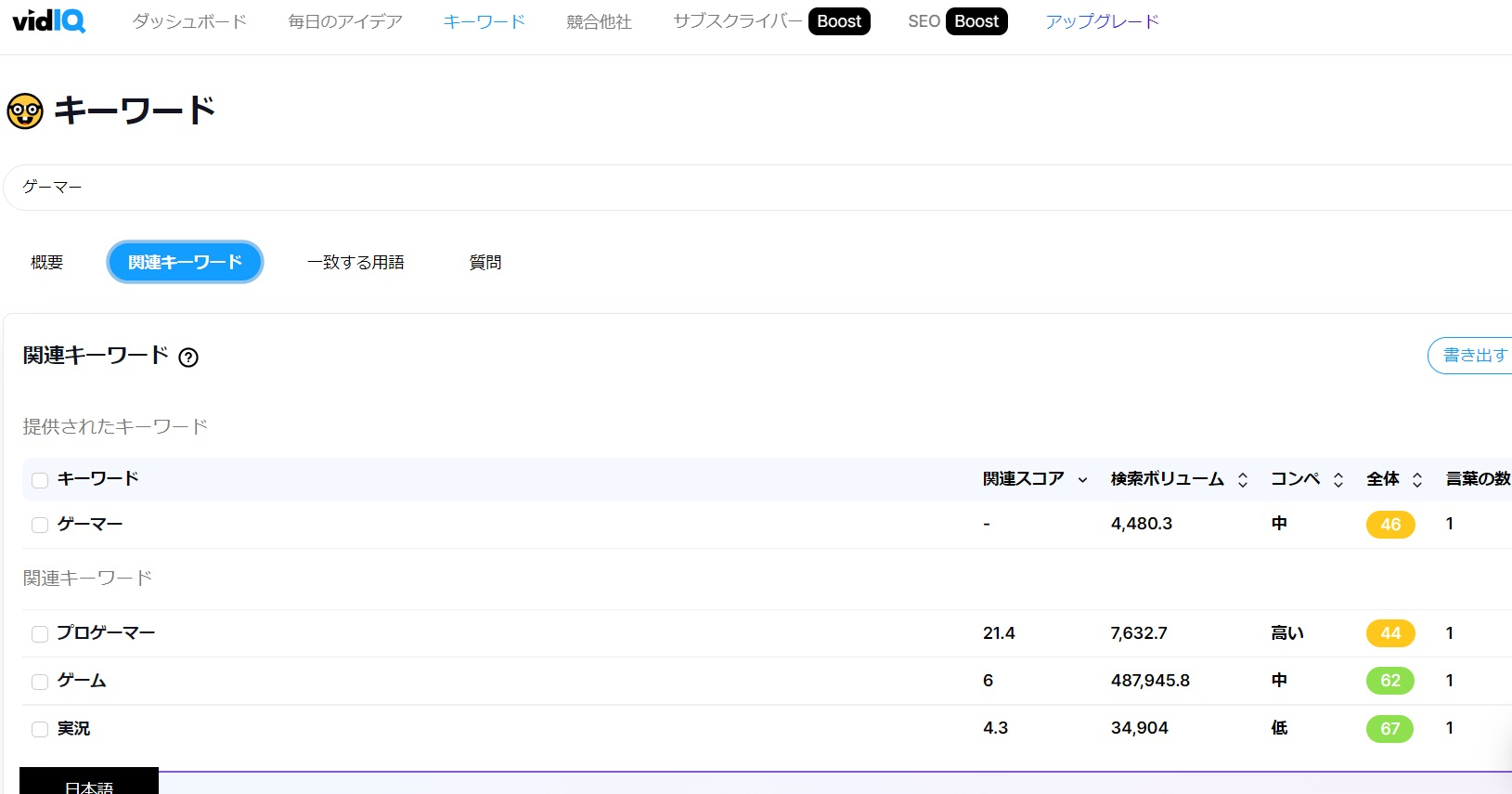Open help icon next to 関連キーワード heading
Viewport: 1512px width, 794px height.
click(x=188, y=358)
